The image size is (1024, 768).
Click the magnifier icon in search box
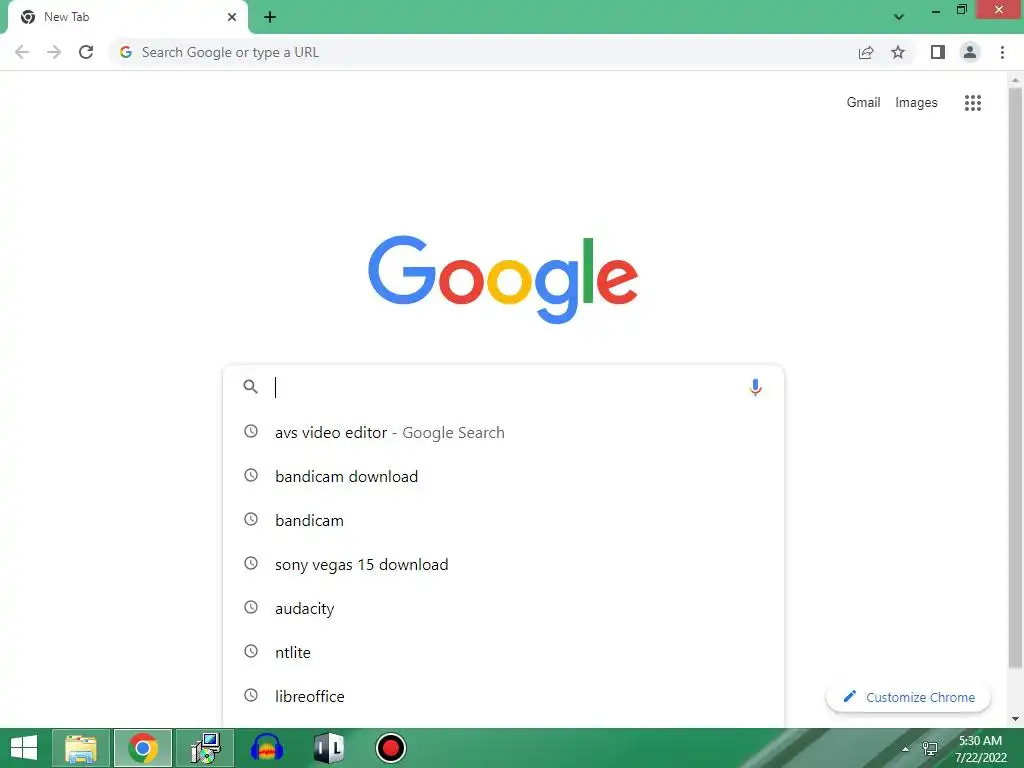(250, 387)
